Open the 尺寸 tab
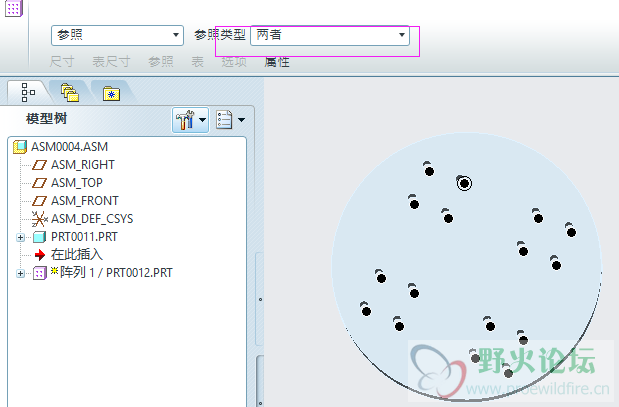 62,62
